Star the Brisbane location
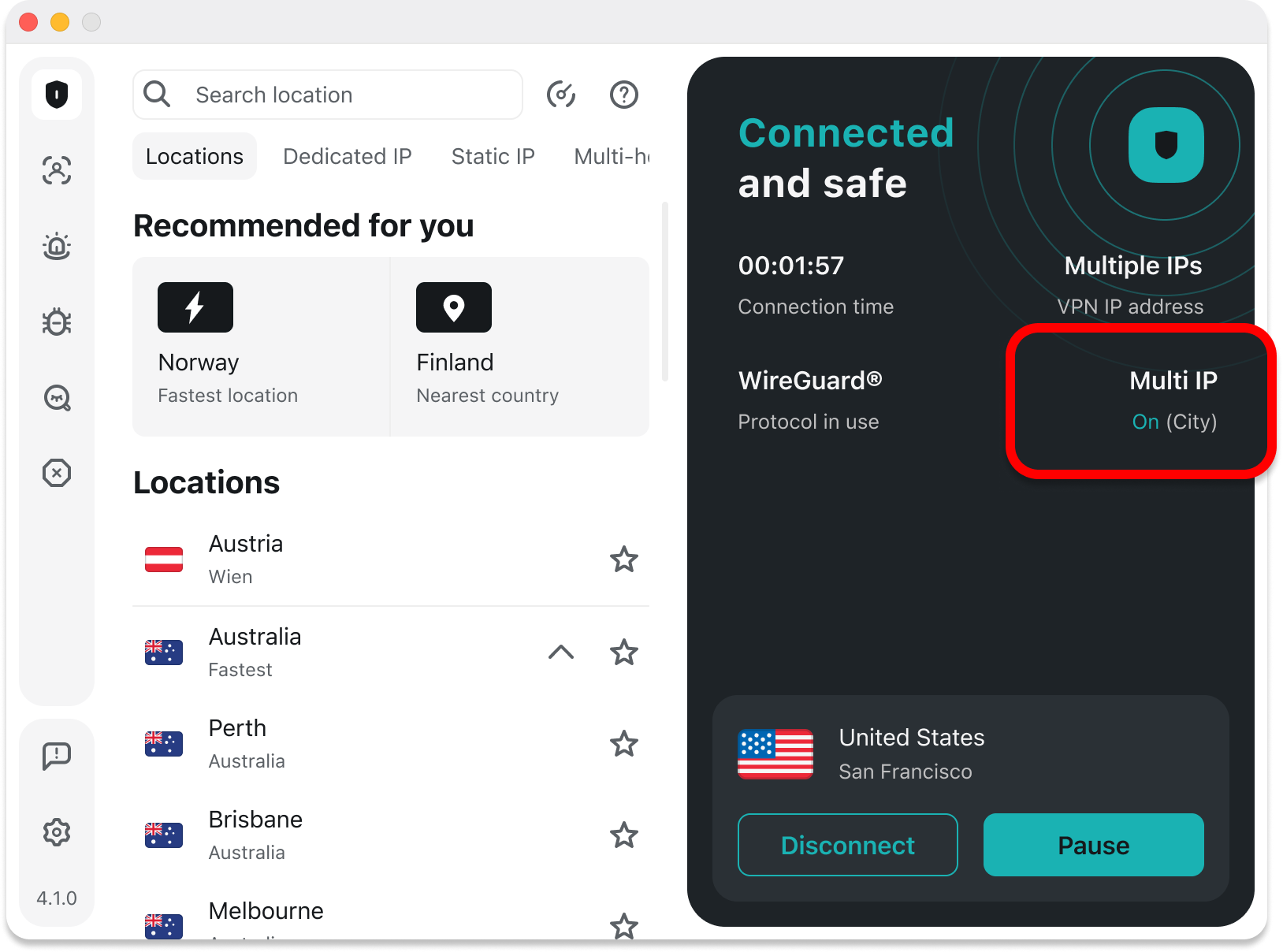 point(623,835)
